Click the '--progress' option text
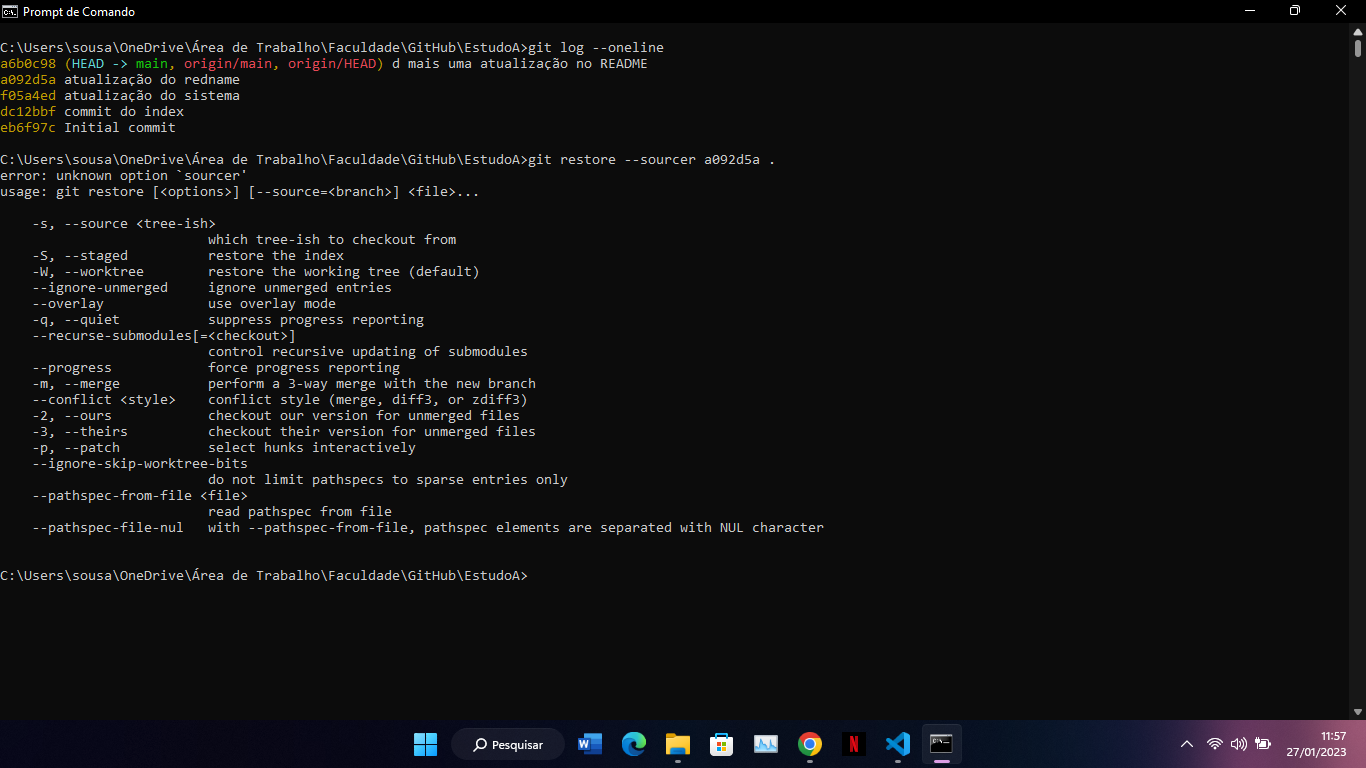Screen dimensions: 1366x768 [x=72, y=368]
